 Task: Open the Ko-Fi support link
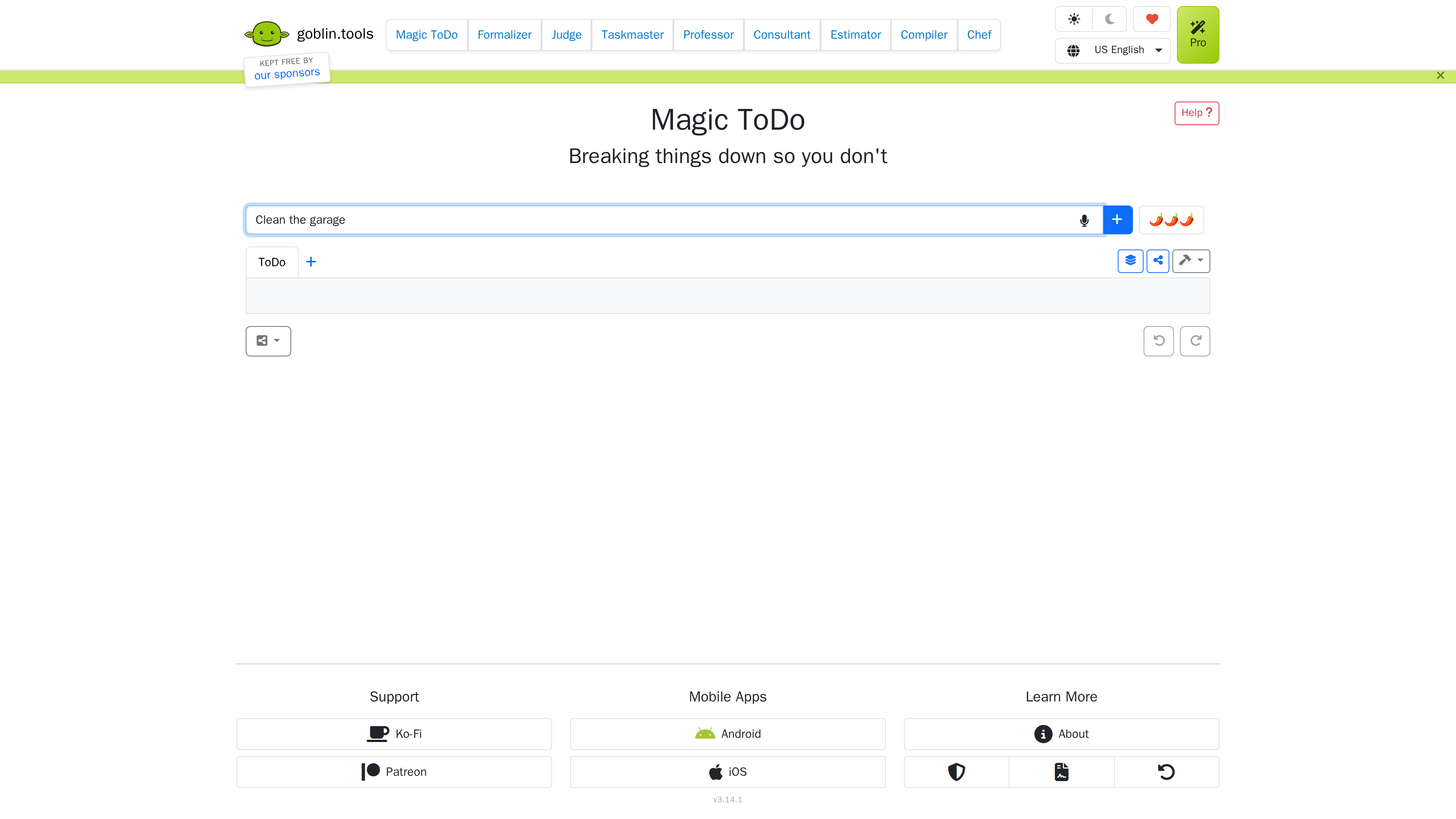click(x=394, y=734)
